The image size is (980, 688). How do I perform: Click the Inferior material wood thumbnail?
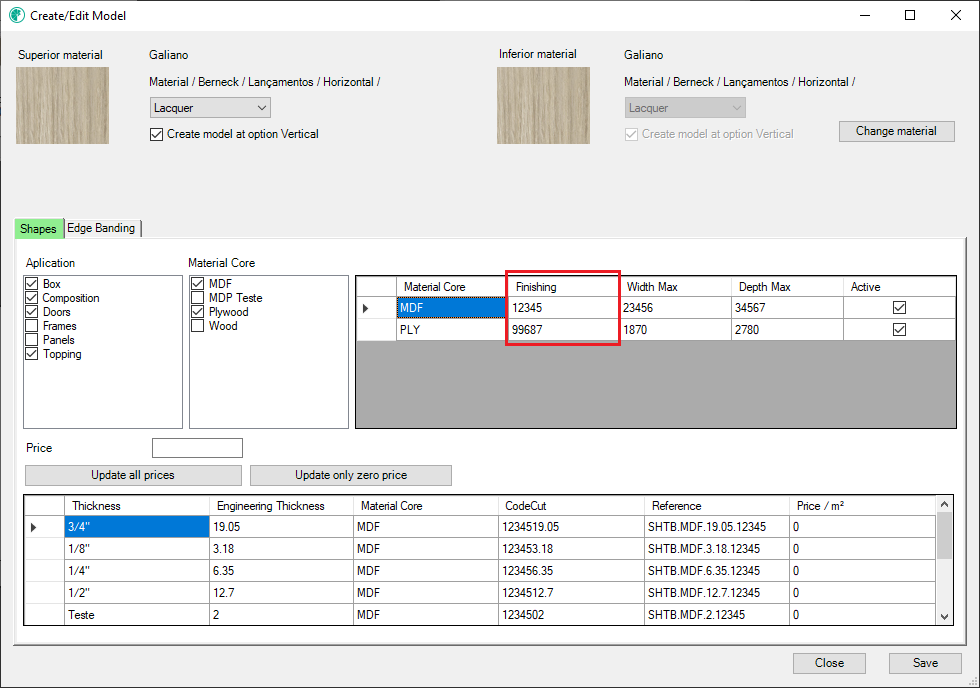[x=543, y=105]
